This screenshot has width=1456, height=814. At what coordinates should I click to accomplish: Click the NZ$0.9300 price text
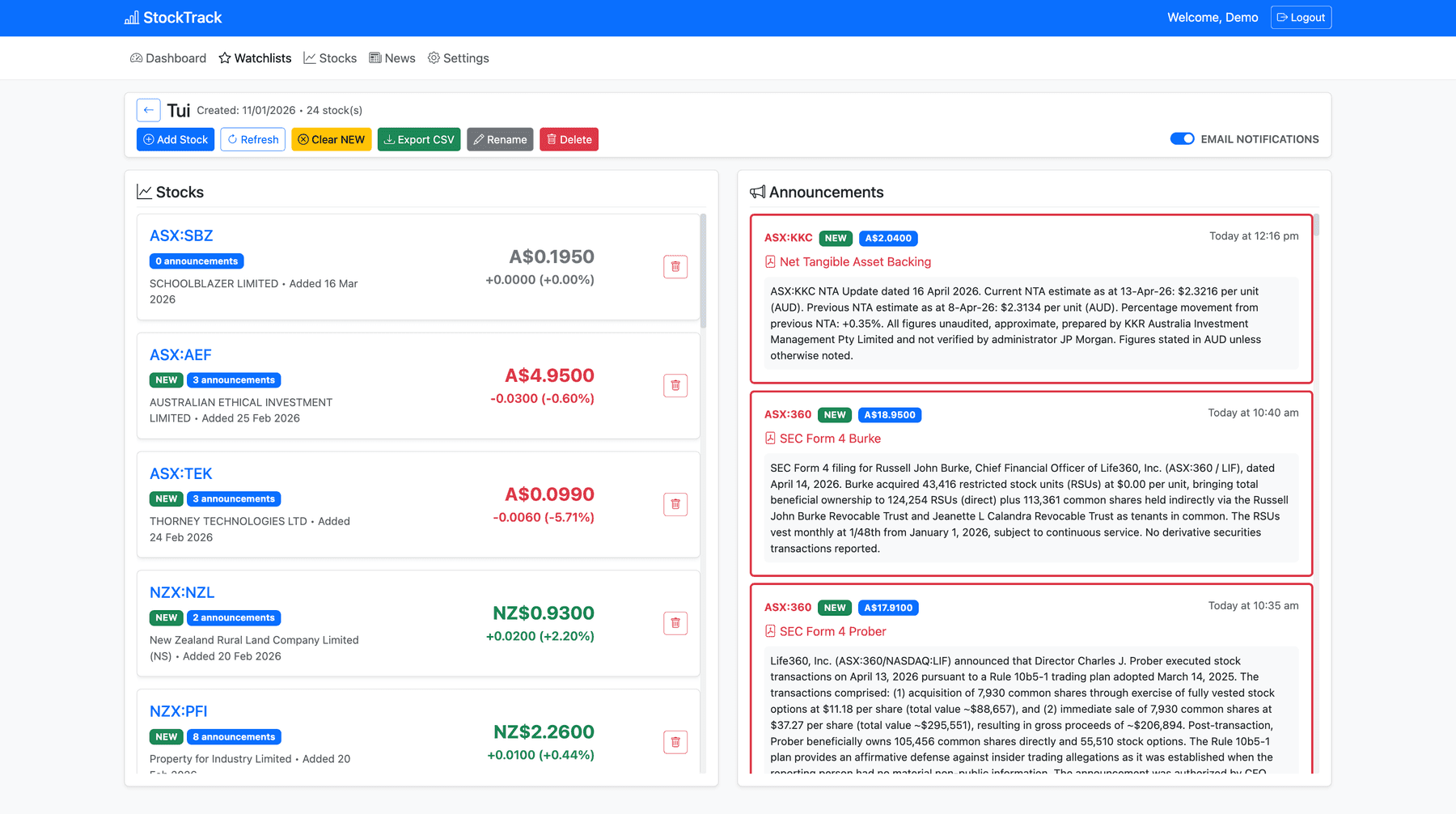tap(544, 613)
